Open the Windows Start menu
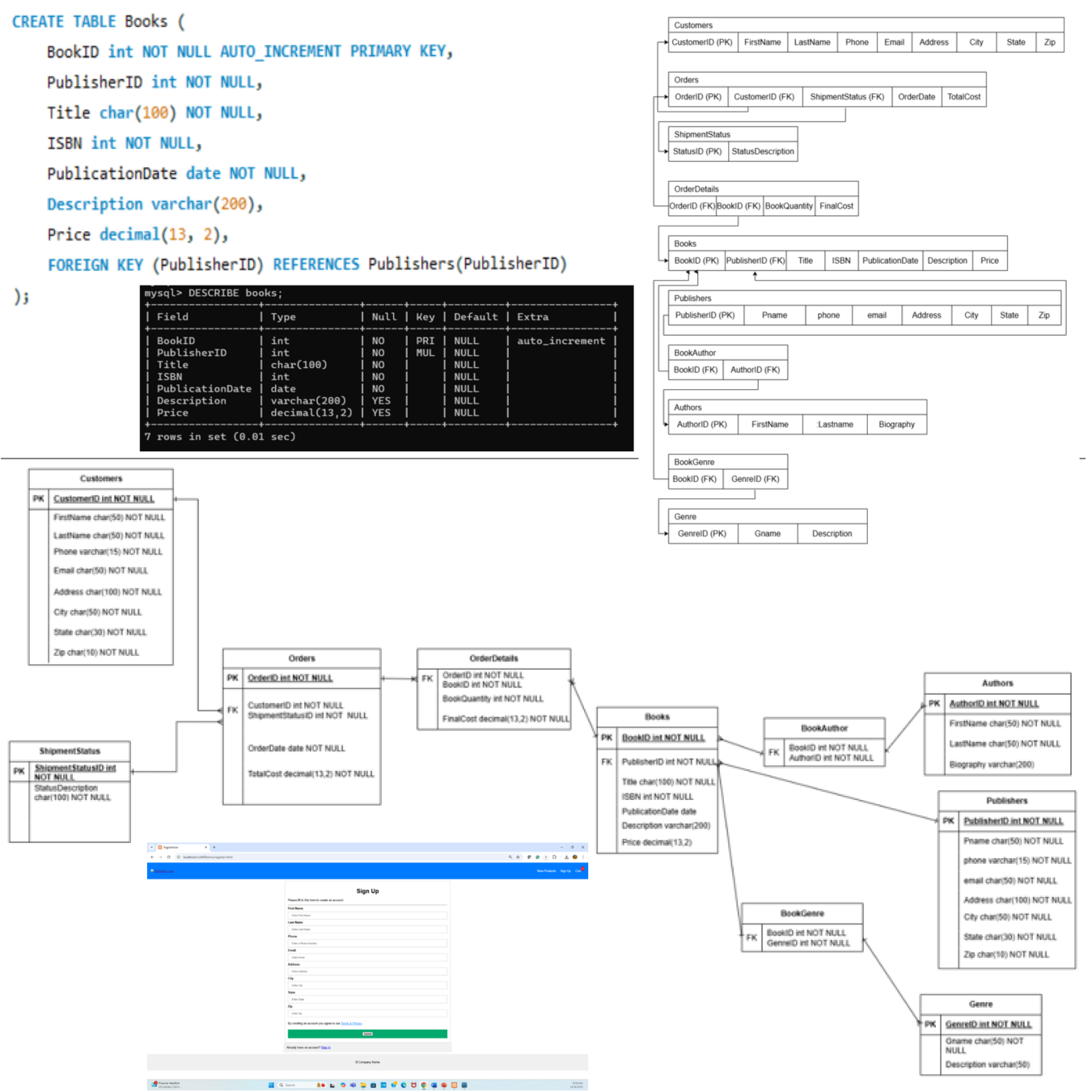 click(x=271, y=1085)
